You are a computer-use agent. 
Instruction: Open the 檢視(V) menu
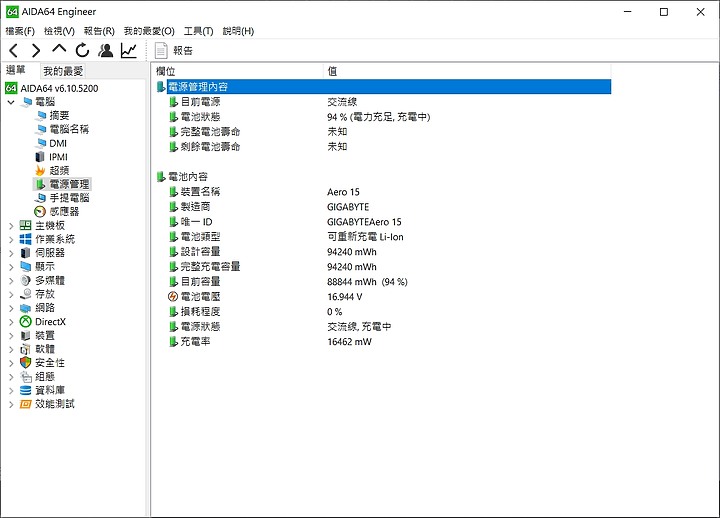tap(59, 31)
